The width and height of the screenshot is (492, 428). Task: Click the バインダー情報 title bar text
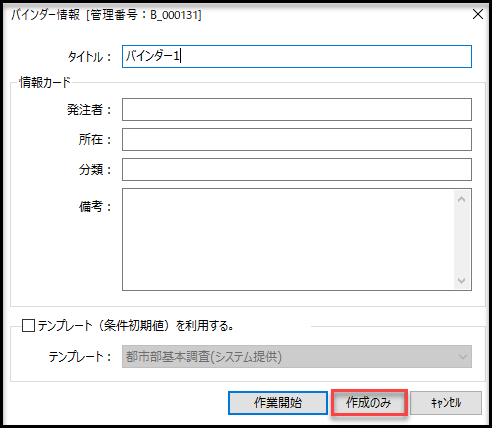click(x=106, y=15)
